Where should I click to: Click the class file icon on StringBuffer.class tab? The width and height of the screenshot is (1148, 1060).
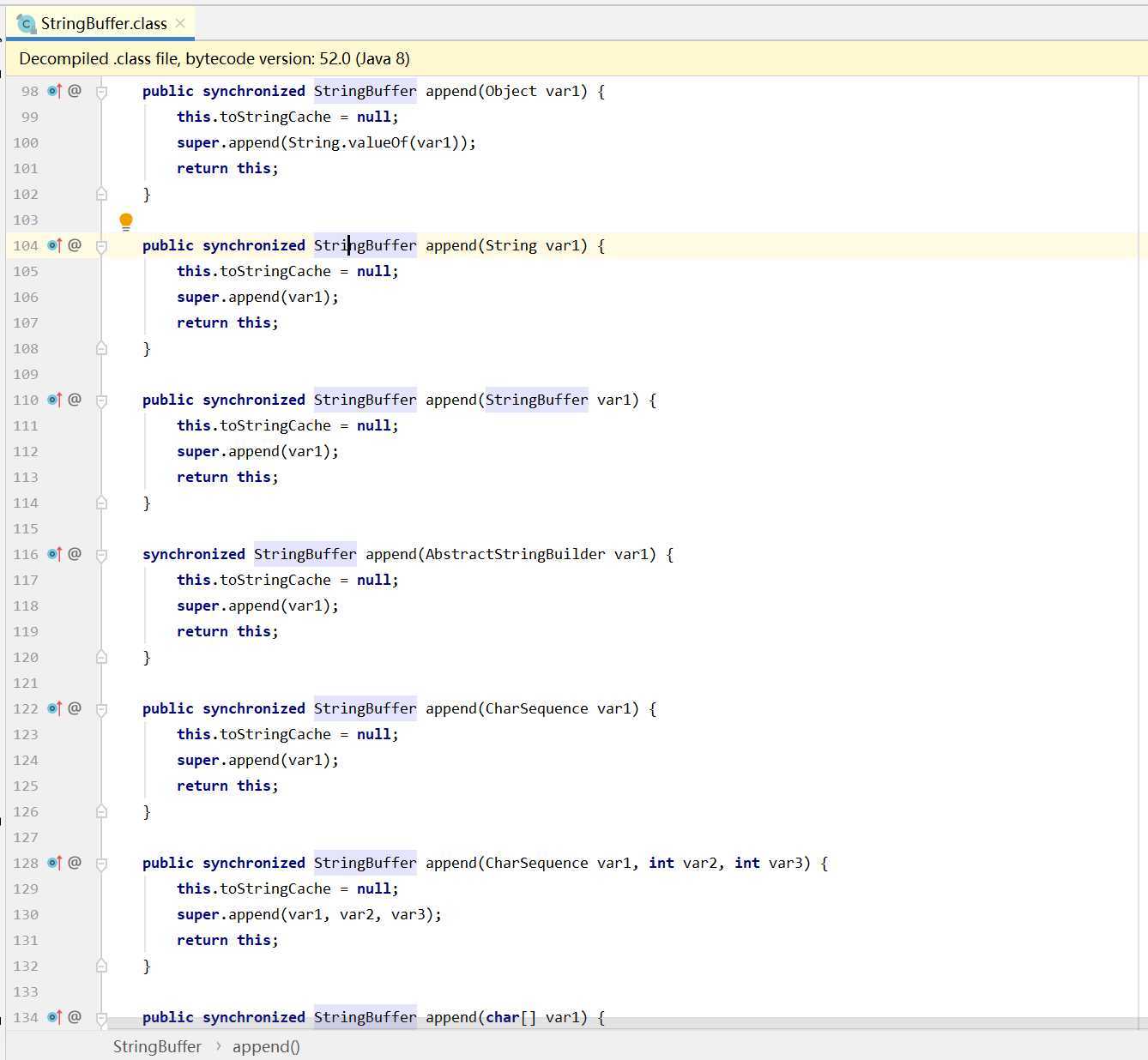pos(27,23)
